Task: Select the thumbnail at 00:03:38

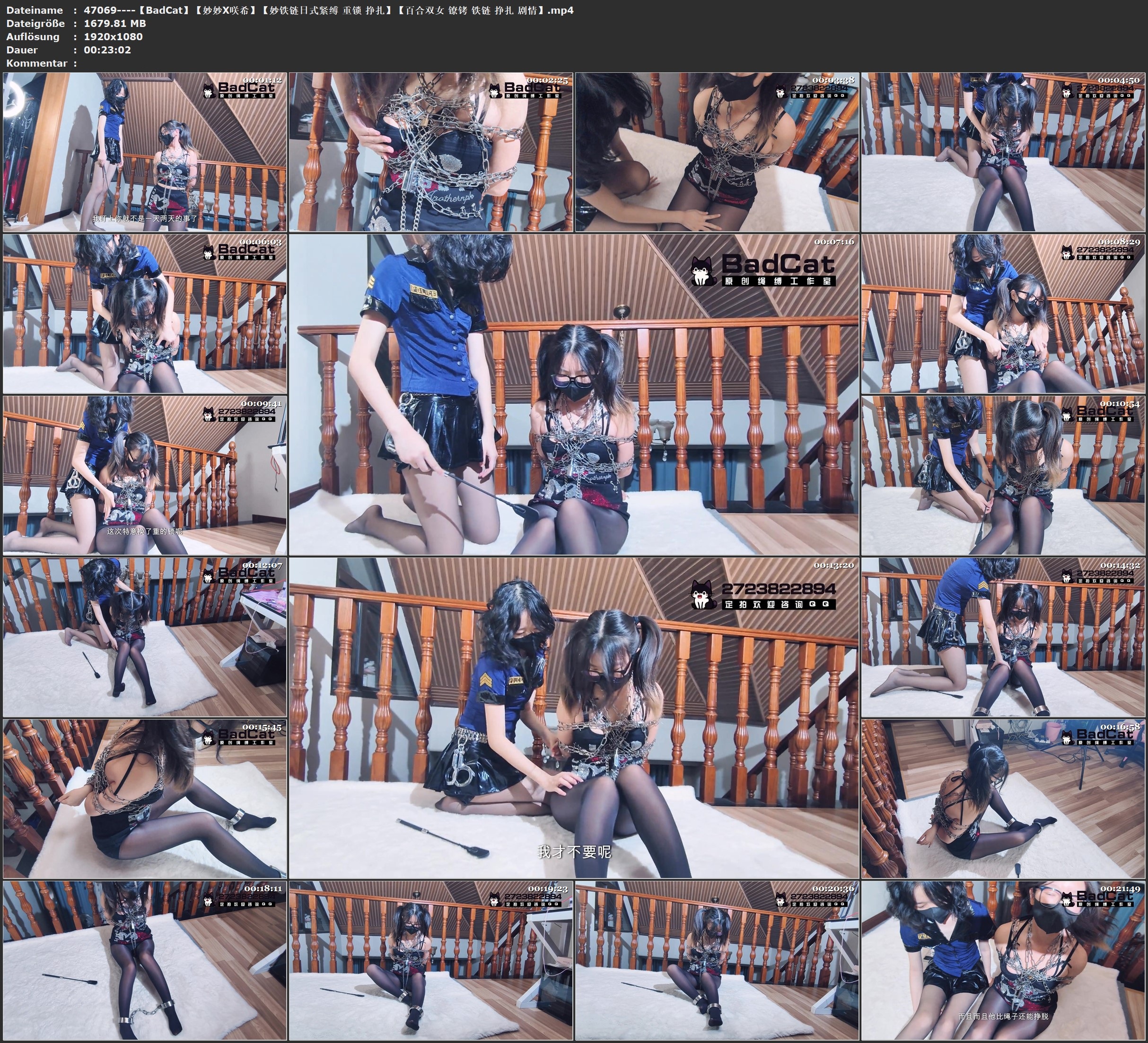Action: tap(717, 152)
